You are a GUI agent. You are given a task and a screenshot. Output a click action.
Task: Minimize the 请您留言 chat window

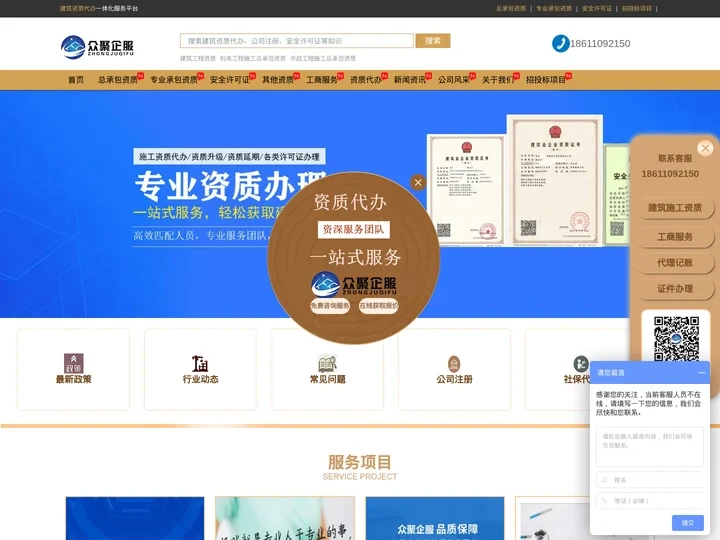click(x=701, y=372)
